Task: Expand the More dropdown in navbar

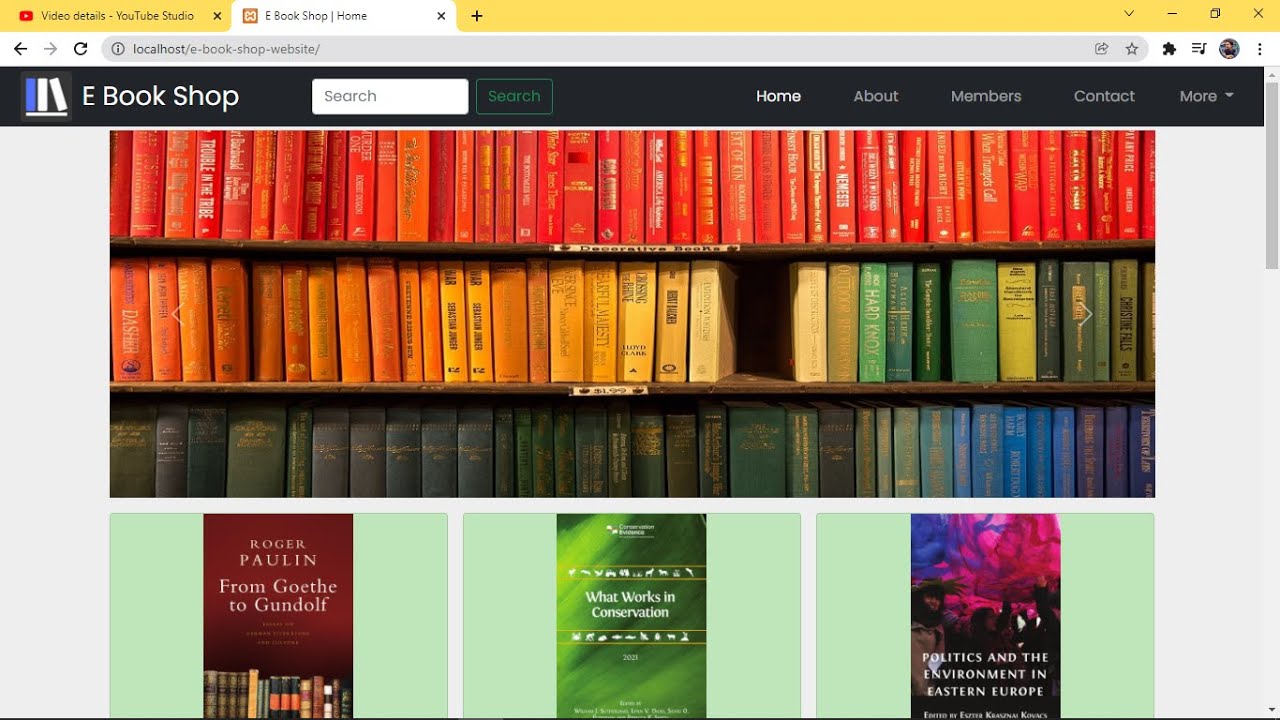Action: tap(1206, 96)
